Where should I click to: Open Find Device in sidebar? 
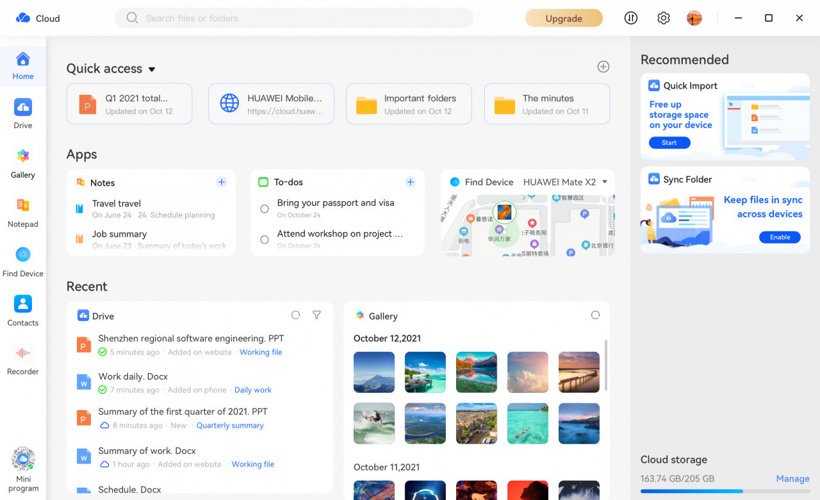pos(22,261)
